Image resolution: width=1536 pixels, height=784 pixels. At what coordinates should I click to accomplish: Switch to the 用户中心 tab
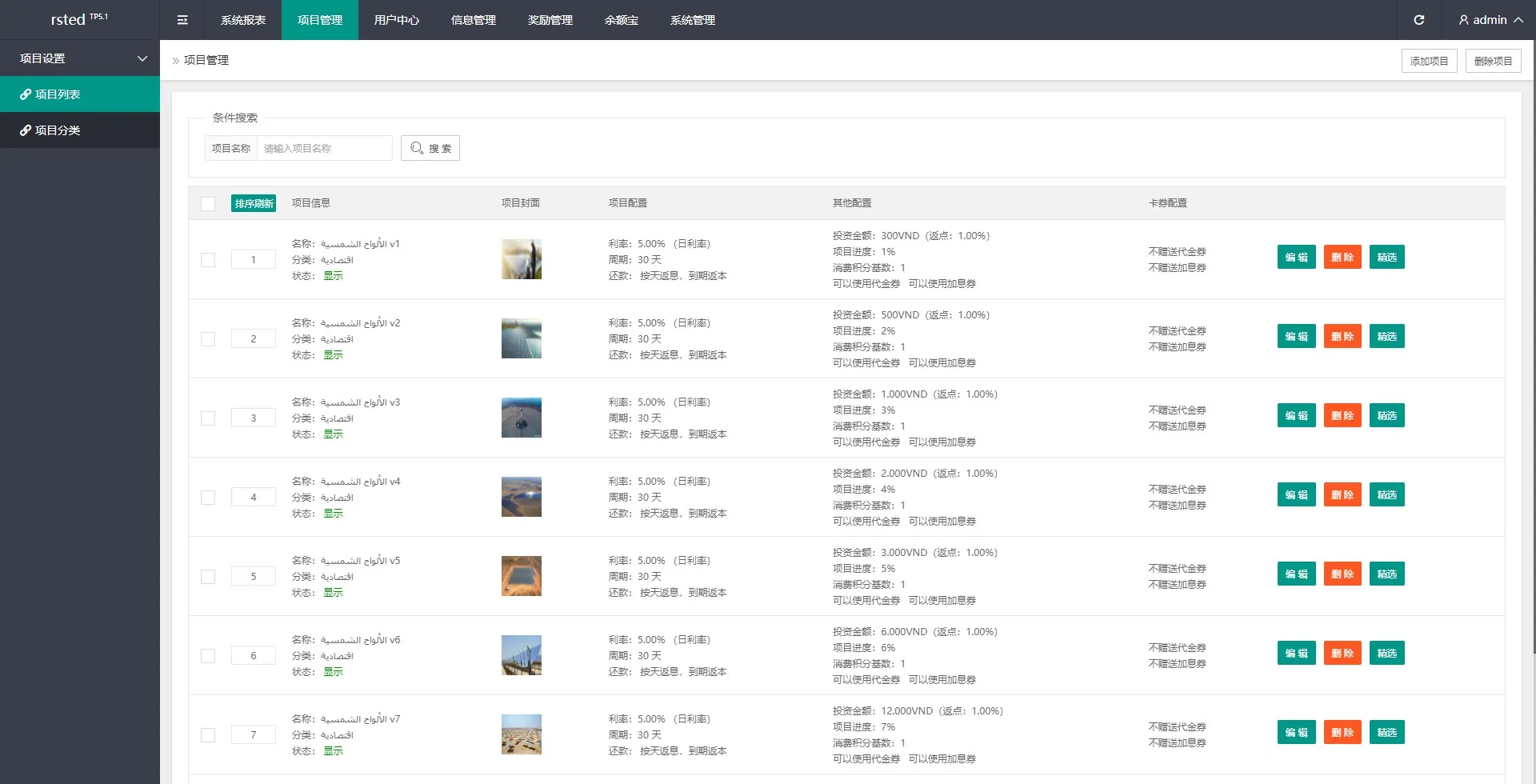coord(396,20)
